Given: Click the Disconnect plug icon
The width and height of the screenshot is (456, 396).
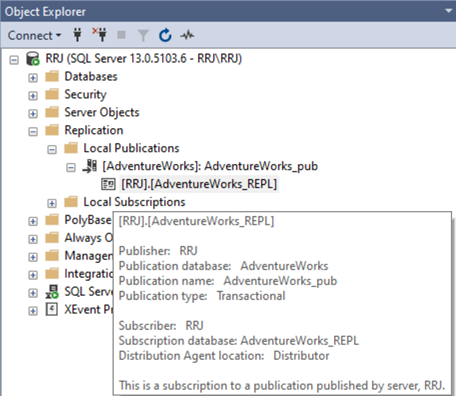Looking at the screenshot, I should tap(100, 35).
